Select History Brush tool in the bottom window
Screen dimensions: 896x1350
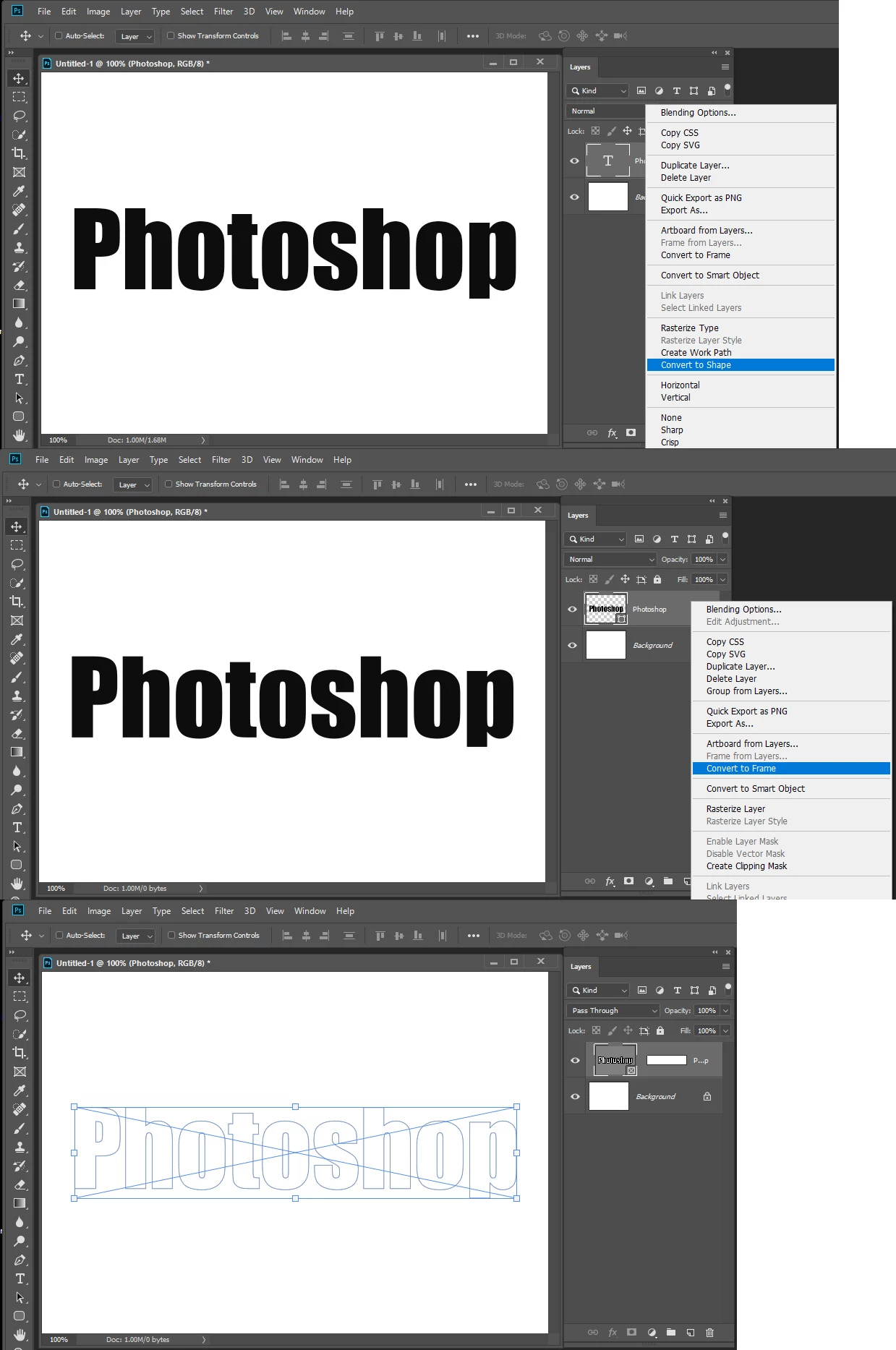20,1166
